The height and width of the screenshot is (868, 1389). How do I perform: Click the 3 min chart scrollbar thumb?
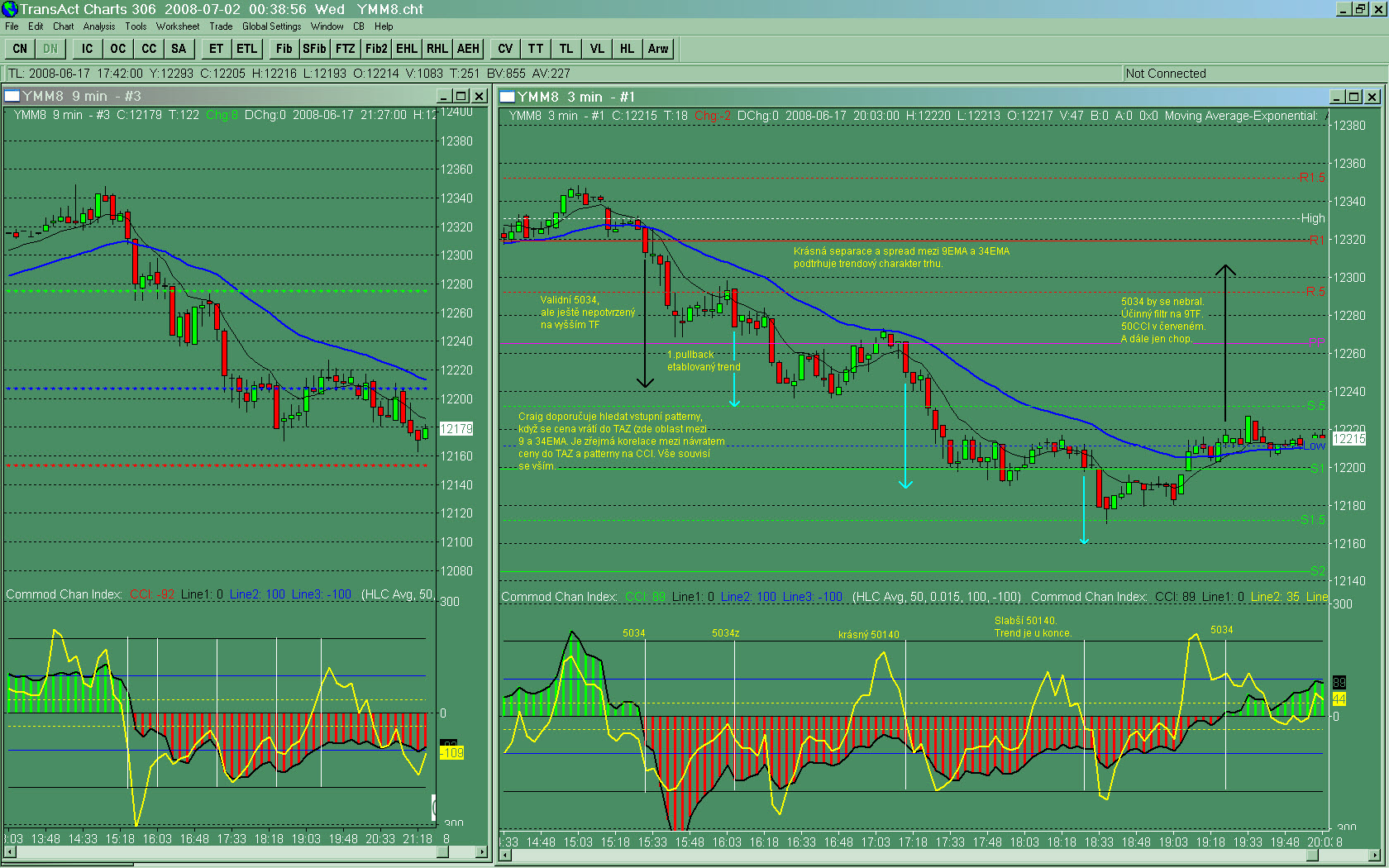tap(1312, 856)
